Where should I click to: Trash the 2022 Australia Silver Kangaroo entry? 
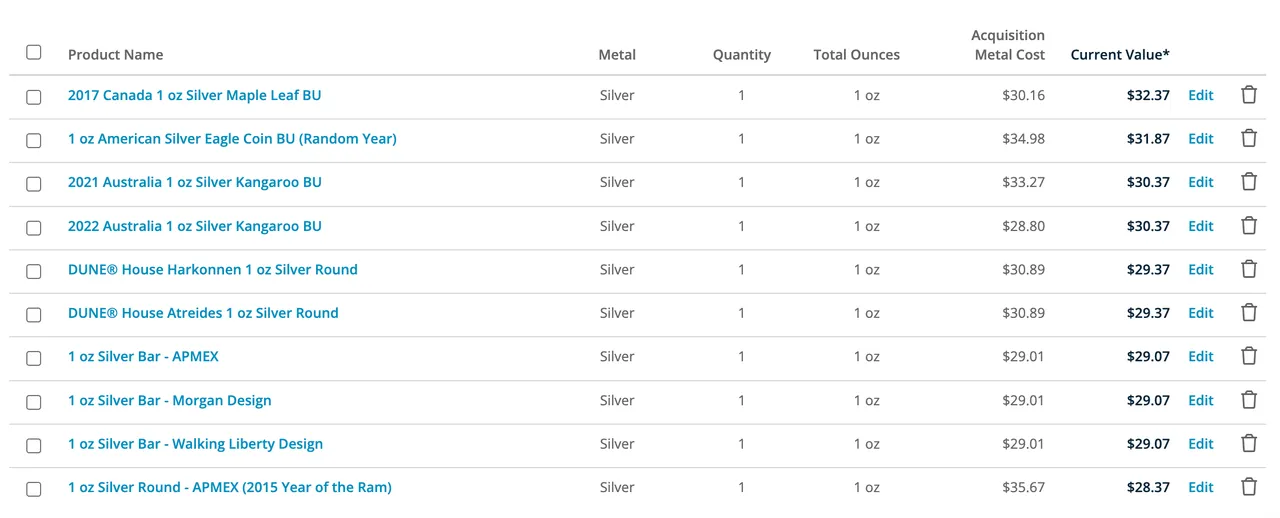point(1248,226)
